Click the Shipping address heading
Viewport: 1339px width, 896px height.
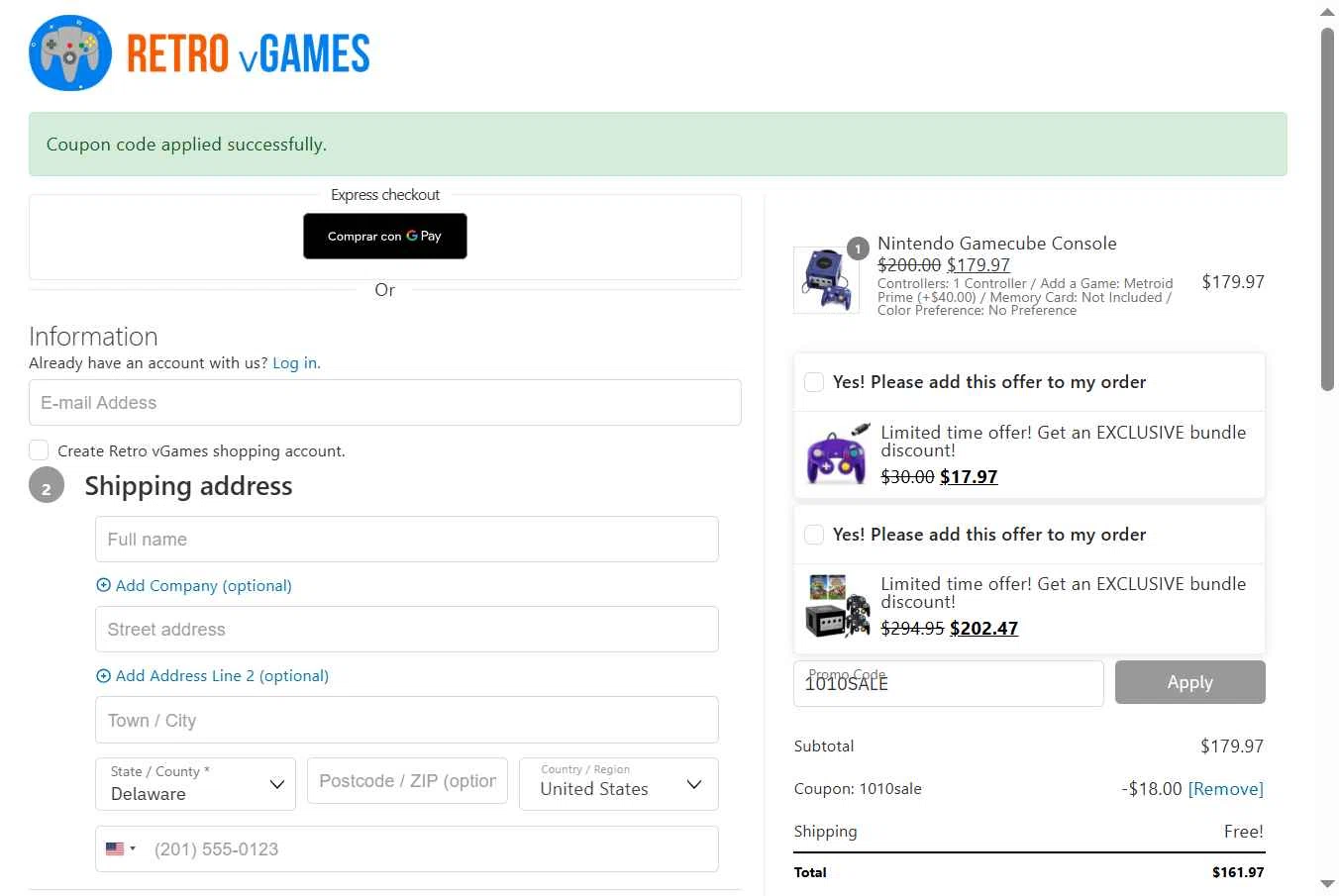[188, 486]
